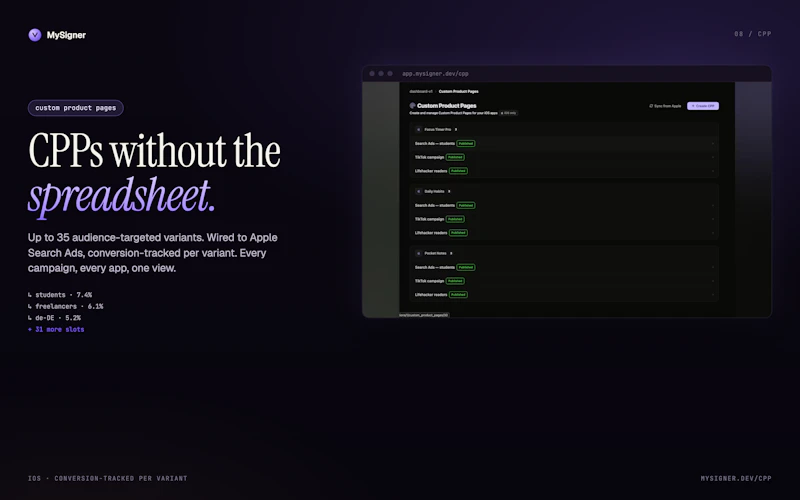Select the 'freelancers · 6.1%' stat line
Image resolution: width=800 pixels, height=500 pixels.
click(65, 306)
